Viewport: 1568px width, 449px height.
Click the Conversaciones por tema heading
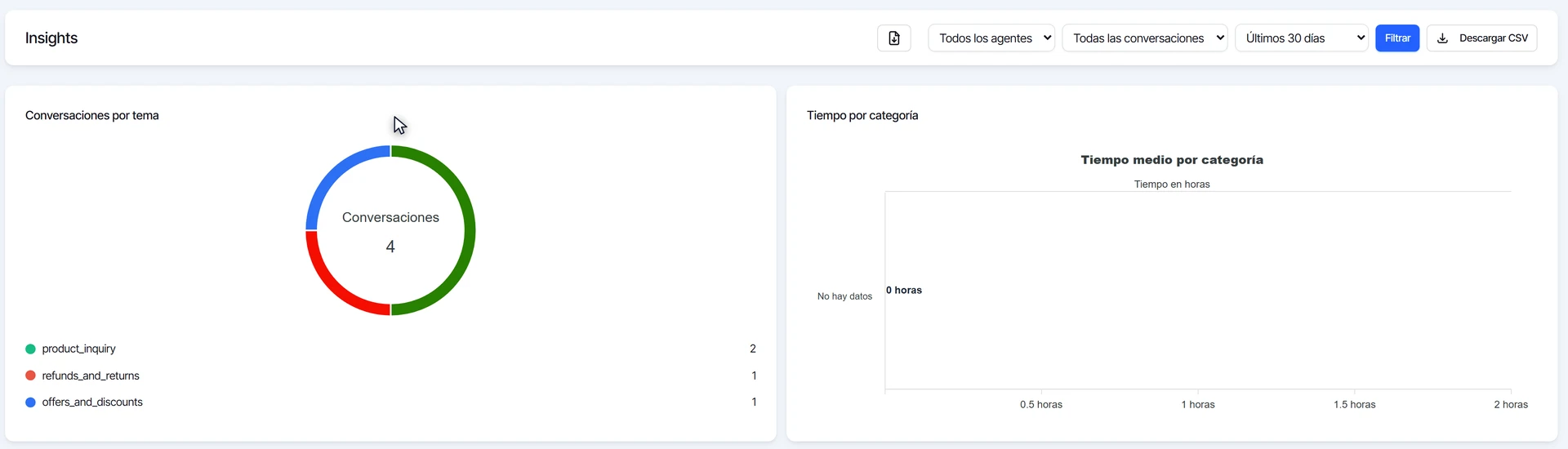click(x=92, y=115)
